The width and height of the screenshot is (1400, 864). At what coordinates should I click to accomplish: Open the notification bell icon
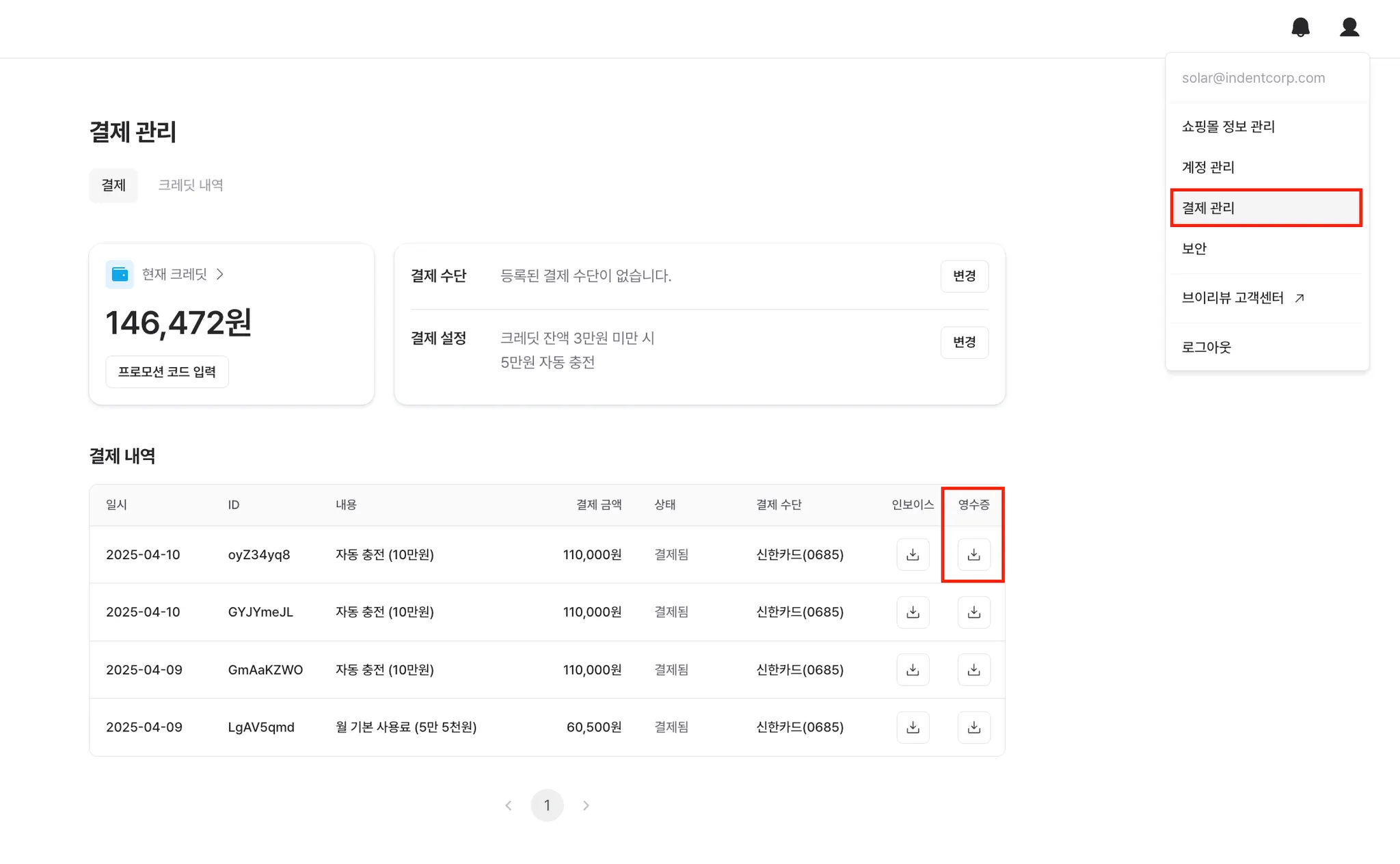(x=1300, y=27)
